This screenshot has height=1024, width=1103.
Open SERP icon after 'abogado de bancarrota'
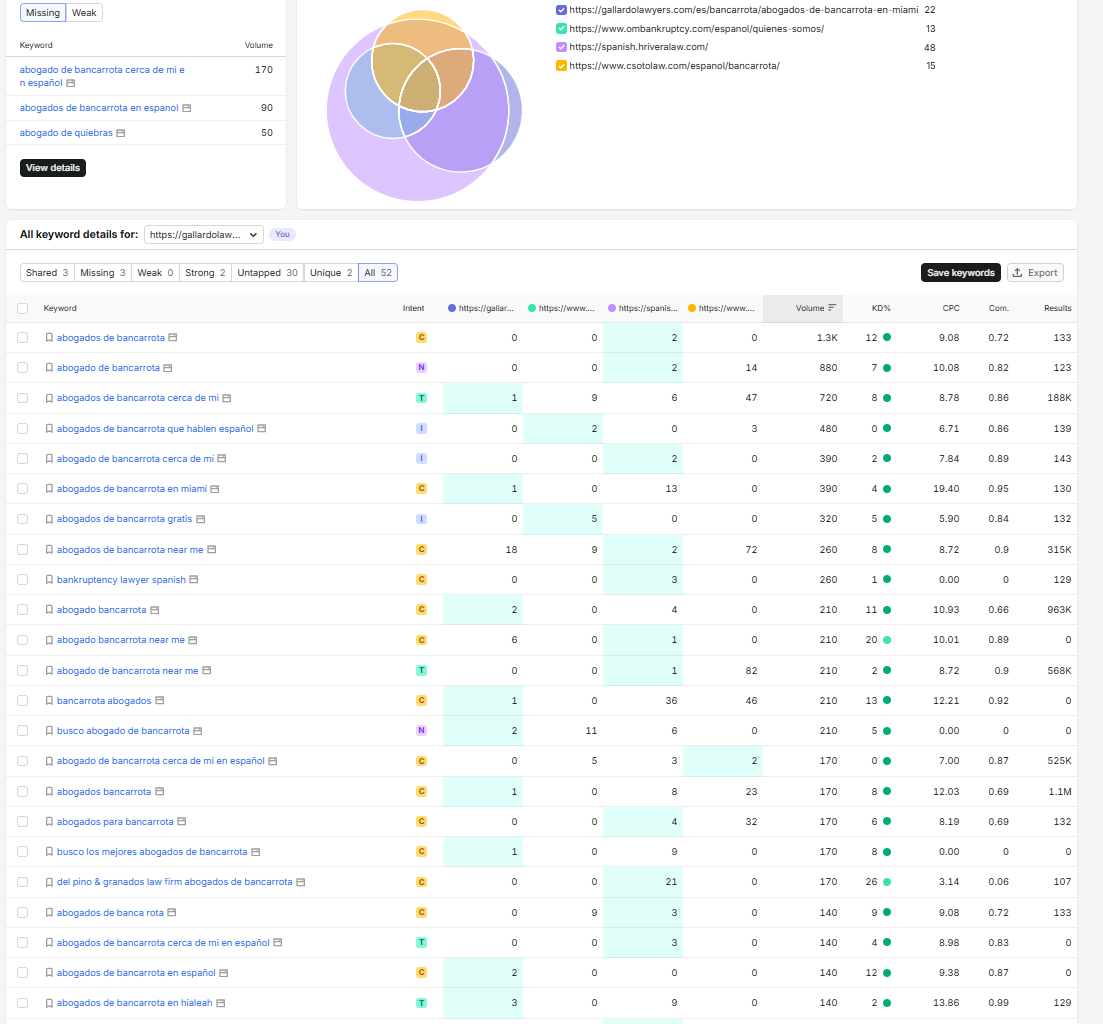click(167, 368)
